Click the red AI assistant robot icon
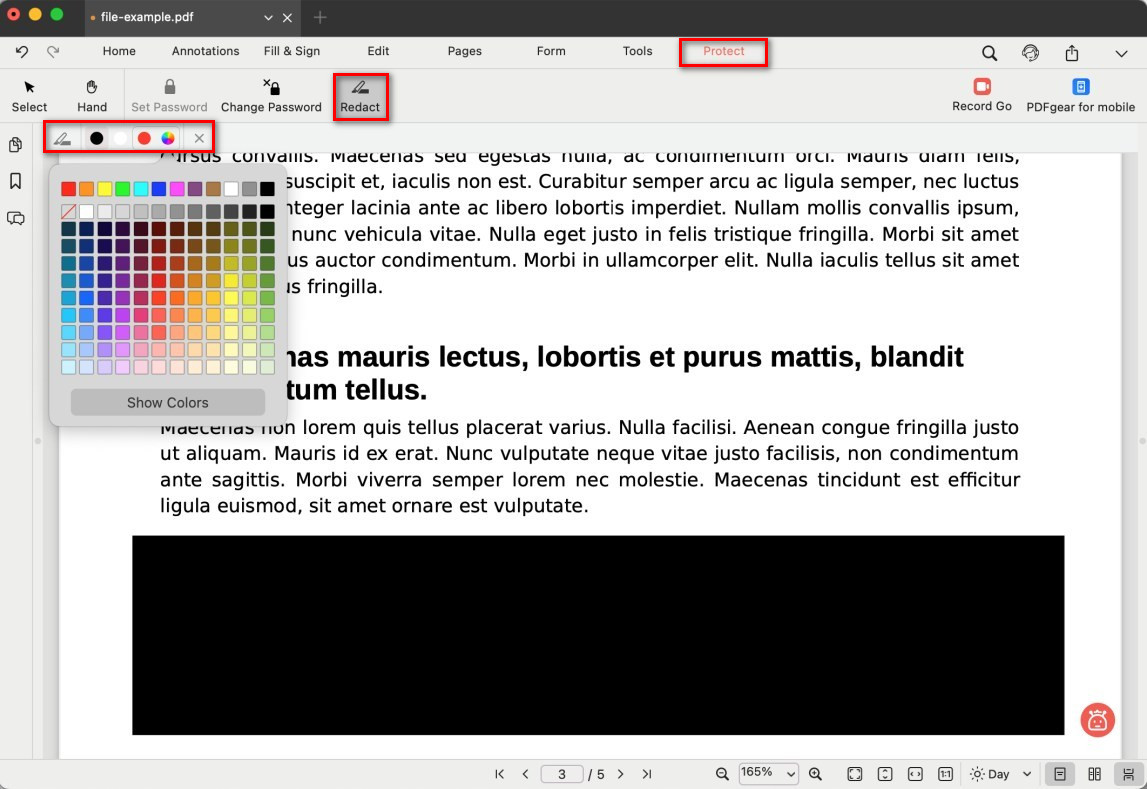1147x789 pixels. point(1097,719)
